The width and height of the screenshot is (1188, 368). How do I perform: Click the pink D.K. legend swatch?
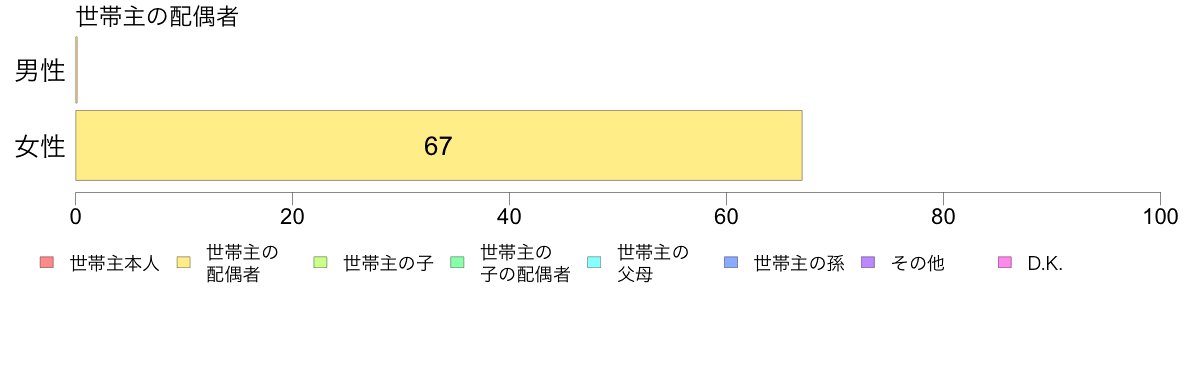point(1005,263)
